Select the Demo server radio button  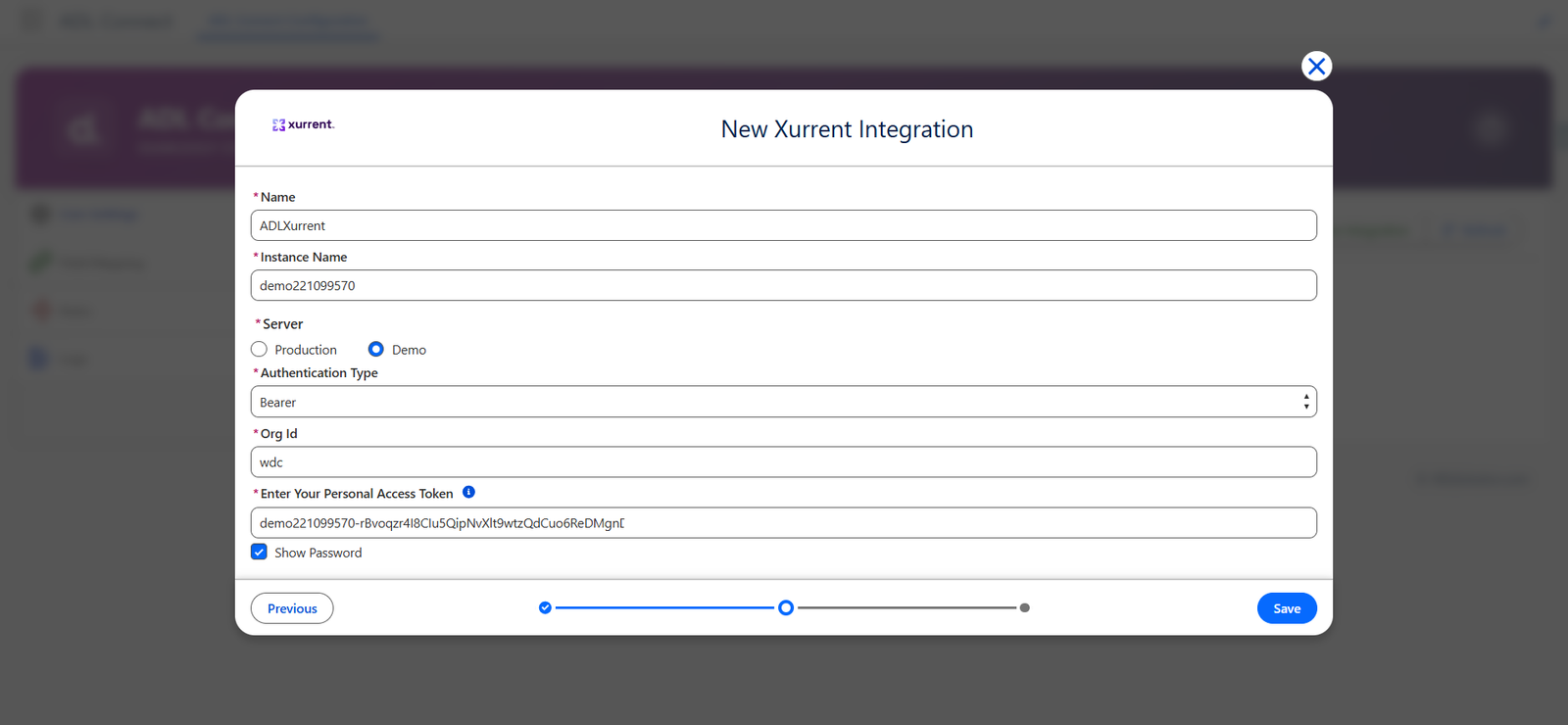[376, 349]
